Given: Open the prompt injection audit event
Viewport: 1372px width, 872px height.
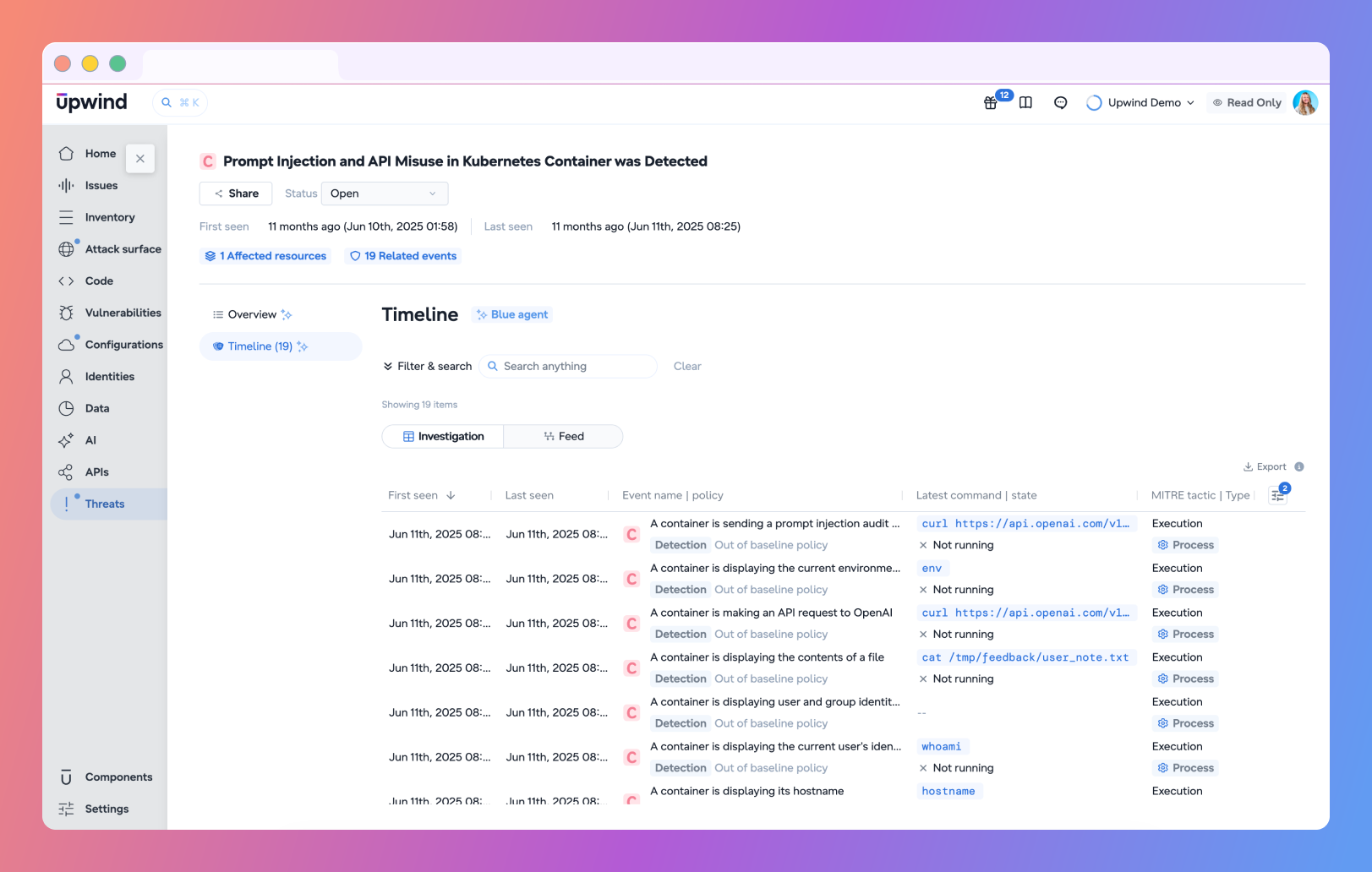Looking at the screenshot, I should pyautogui.click(x=774, y=524).
